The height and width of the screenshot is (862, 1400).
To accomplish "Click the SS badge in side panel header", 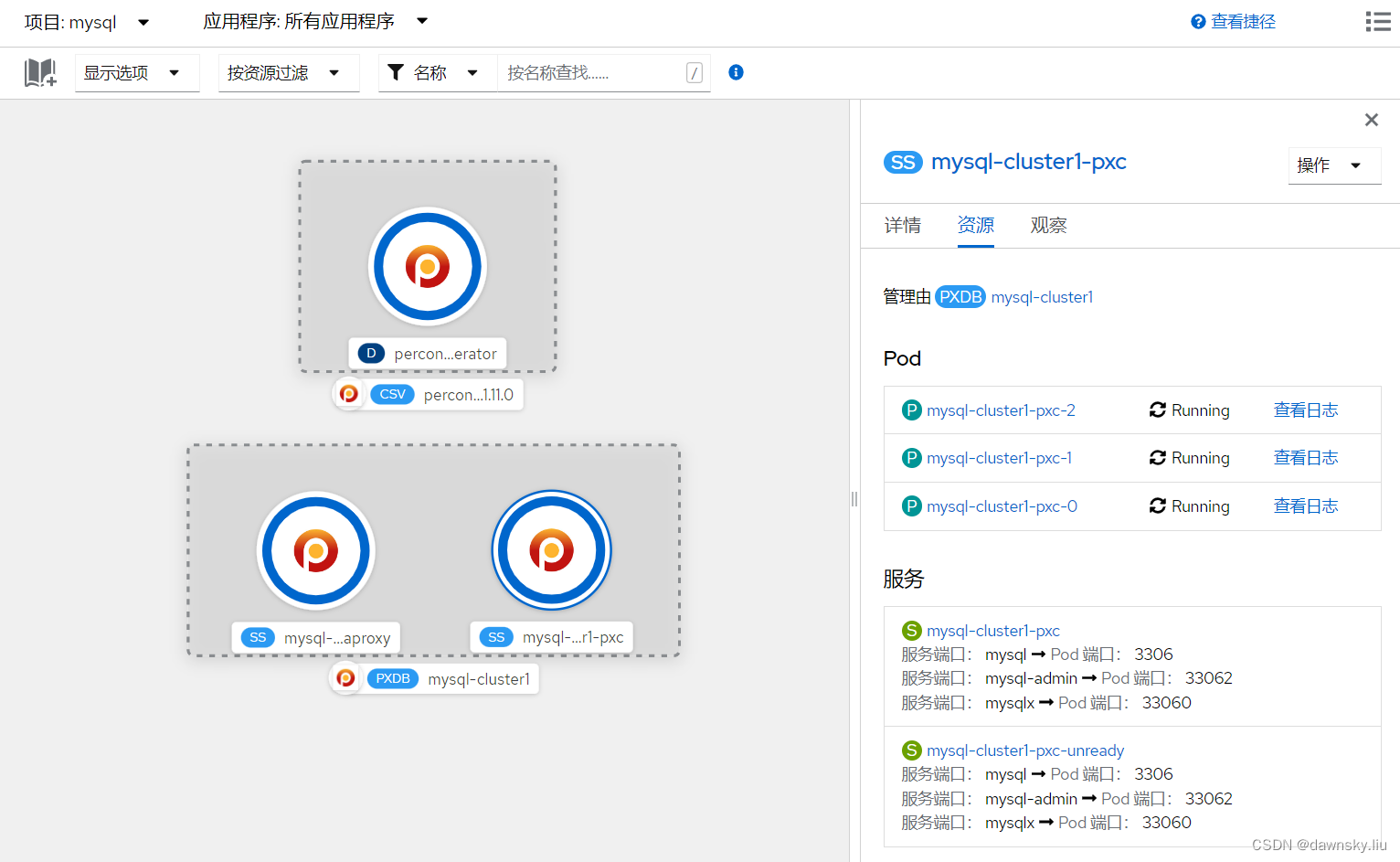I will (x=903, y=162).
